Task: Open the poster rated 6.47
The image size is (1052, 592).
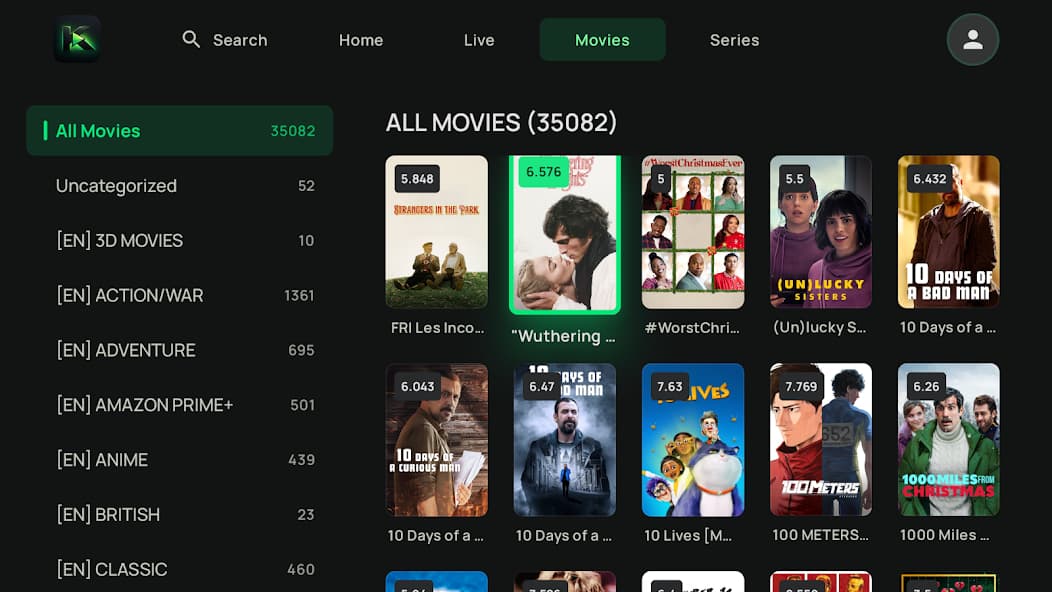Action: (x=565, y=440)
